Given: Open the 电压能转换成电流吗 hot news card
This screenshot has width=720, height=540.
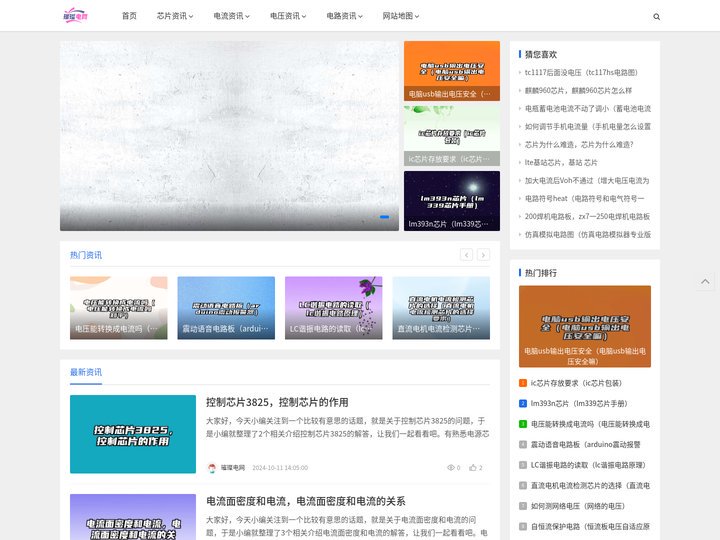Looking at the screenshot, I should (x=118, y=308).
